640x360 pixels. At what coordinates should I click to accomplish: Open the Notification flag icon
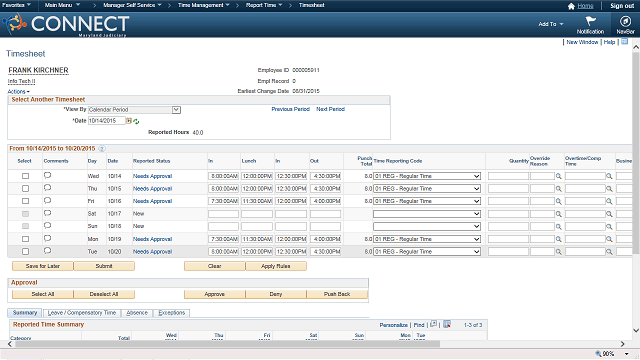590,21
